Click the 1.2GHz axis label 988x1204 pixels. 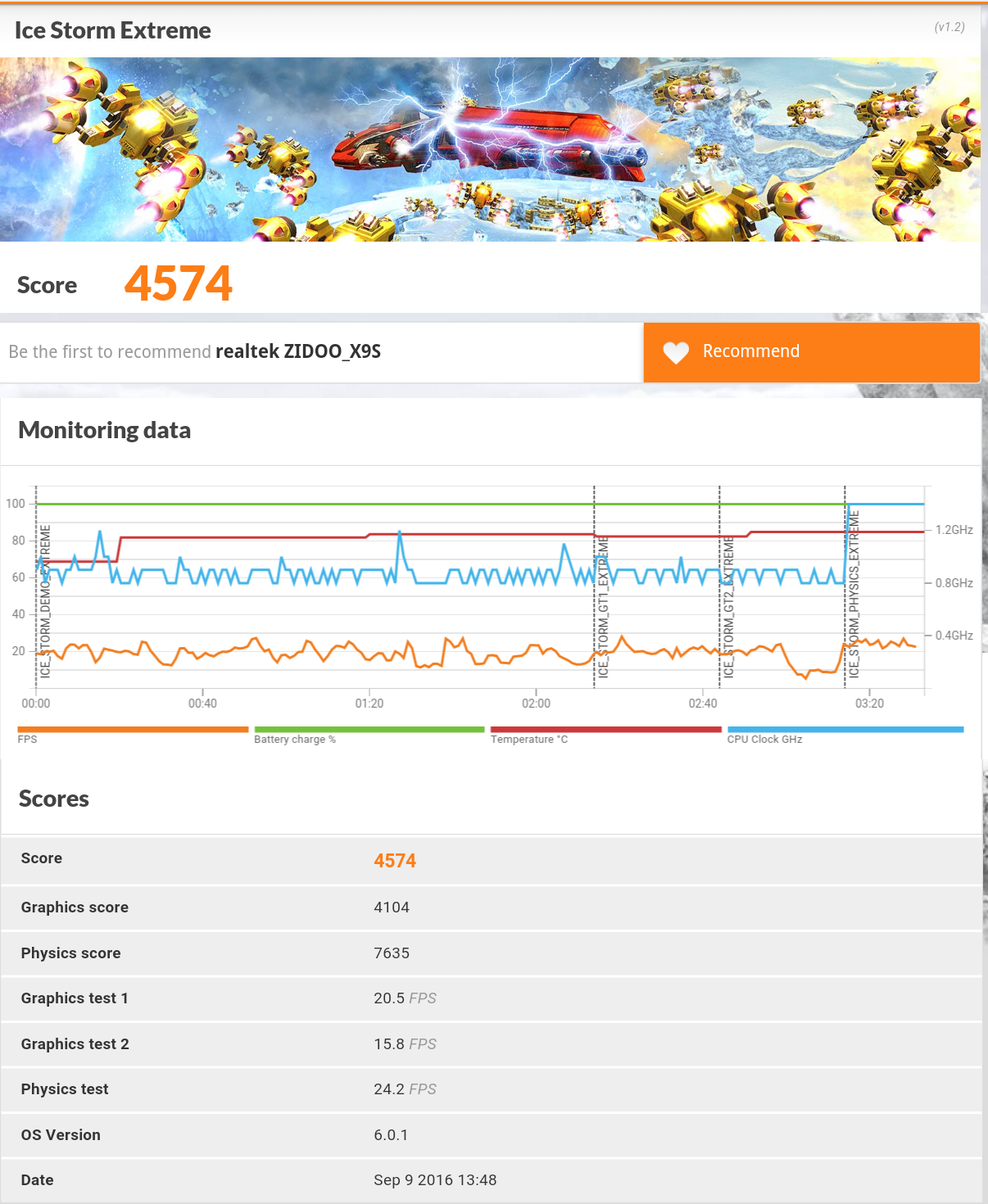click(x=954, y=530)
